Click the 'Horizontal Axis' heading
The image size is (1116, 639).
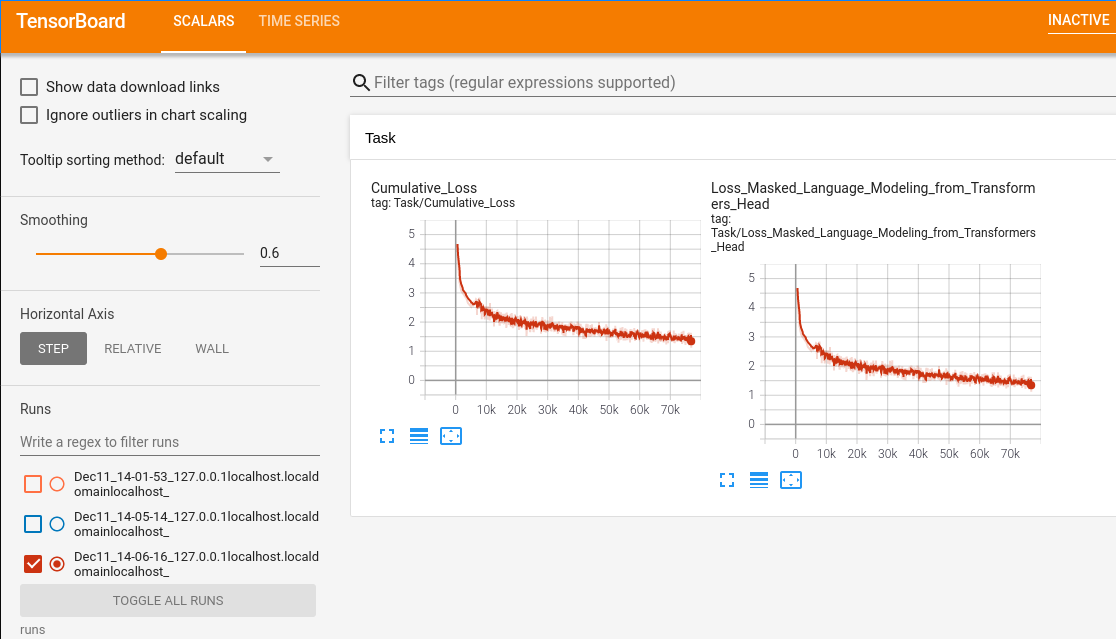(67, 314)
